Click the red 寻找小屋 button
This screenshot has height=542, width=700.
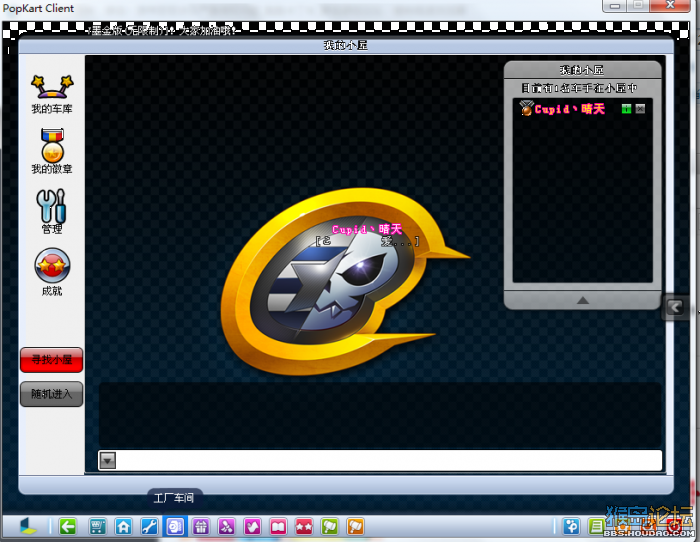pos(52,359)
